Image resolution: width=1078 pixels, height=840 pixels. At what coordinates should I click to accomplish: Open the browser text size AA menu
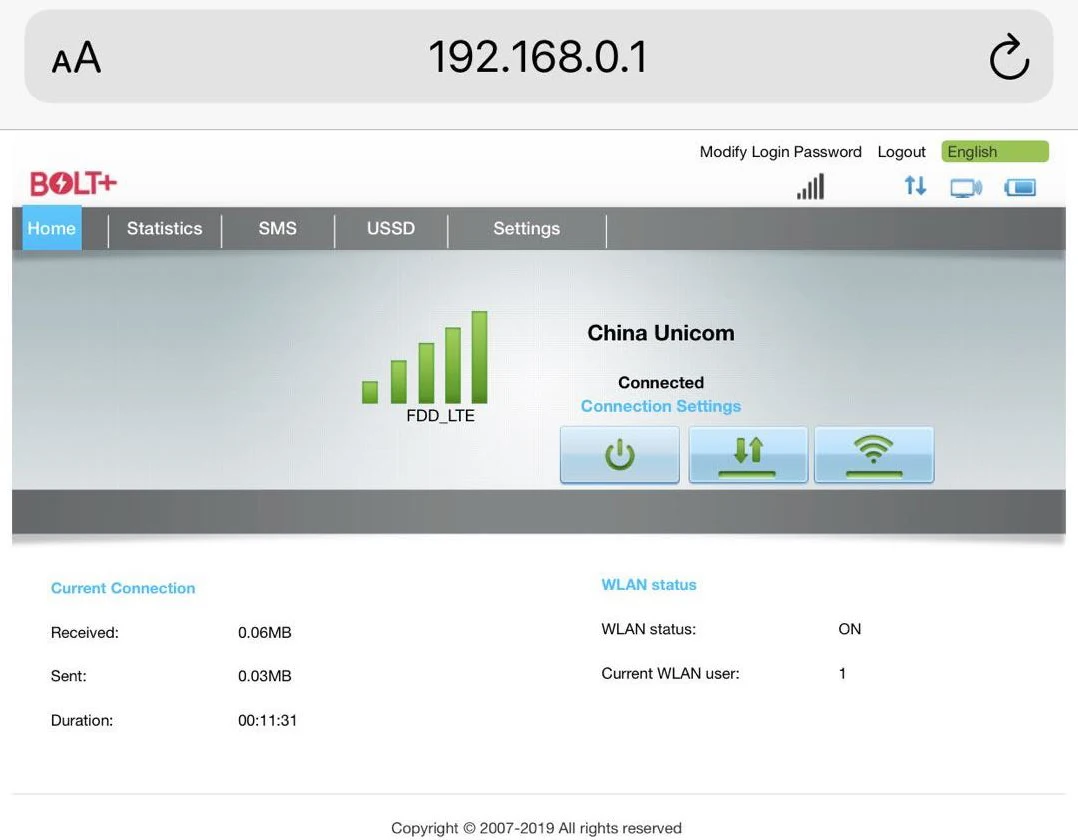pyautogui.click(x=76, y=58)
